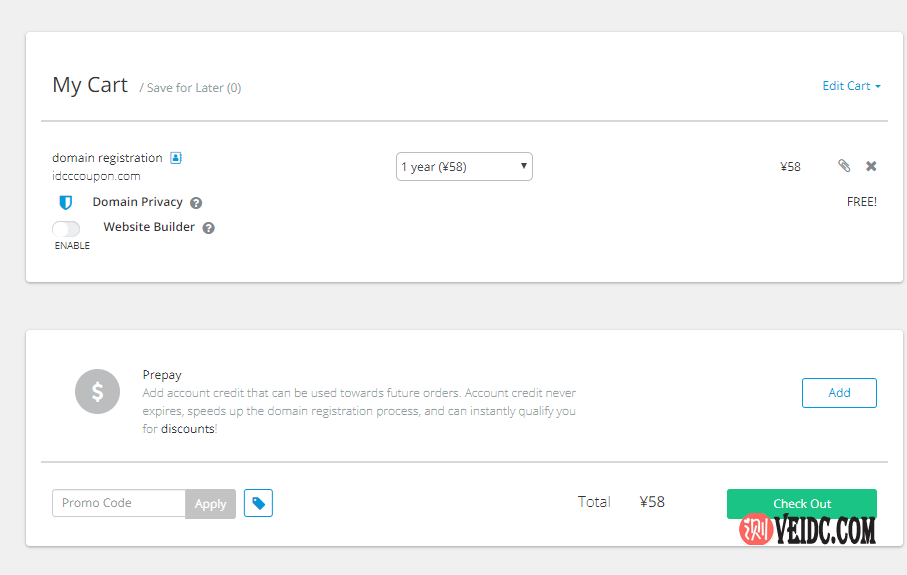The width and height of the screenshot is (907, 575).
Task: Click the contact icon beside domain registration
Action: 176,158
